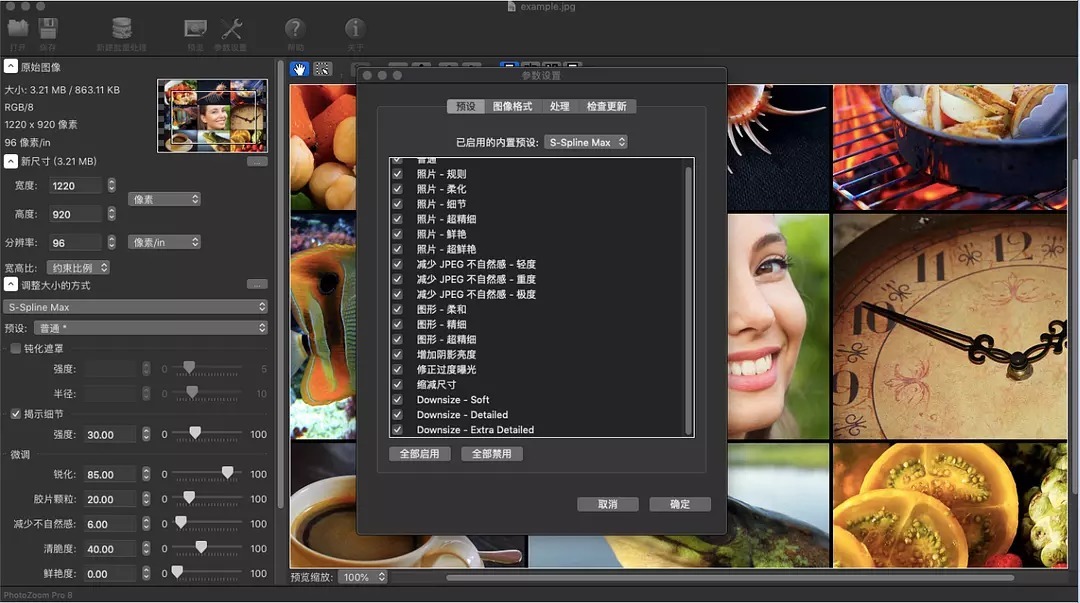Click the 确定 button
The width and height of the screenshot is (1080, 603).
pyautogui.click(x=680, y=504)
